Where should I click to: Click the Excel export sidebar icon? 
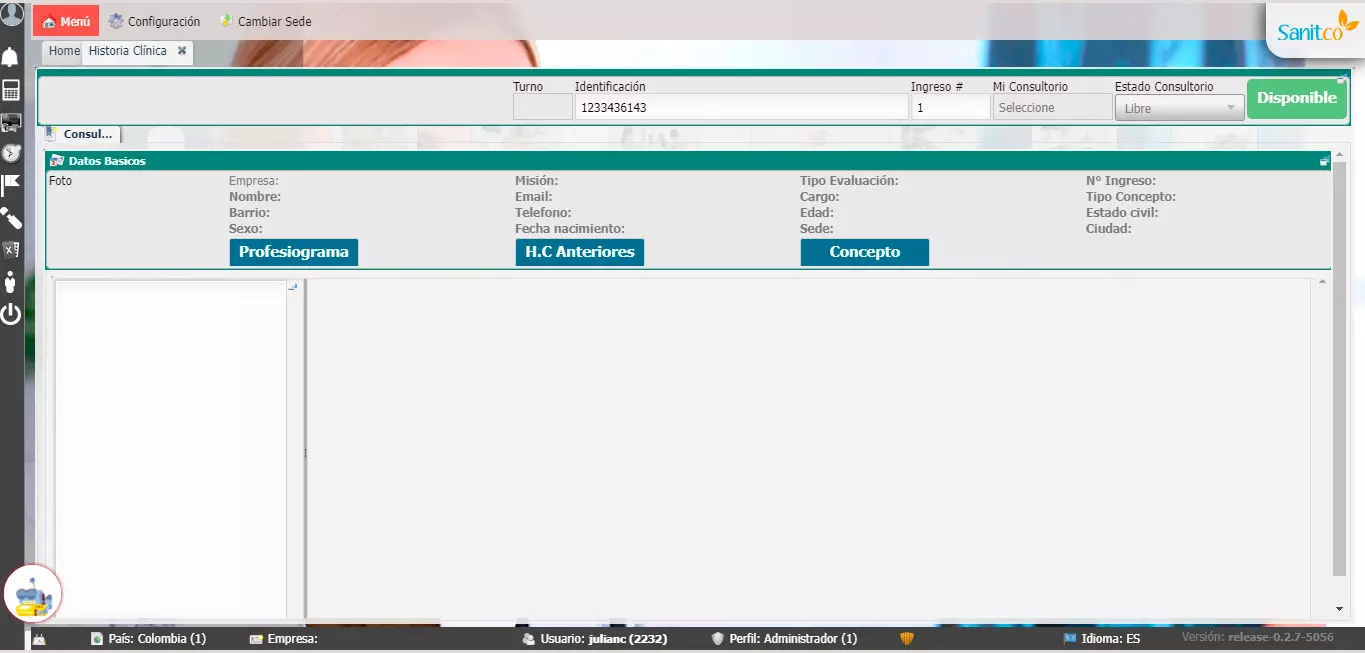(x=11, y=250)
